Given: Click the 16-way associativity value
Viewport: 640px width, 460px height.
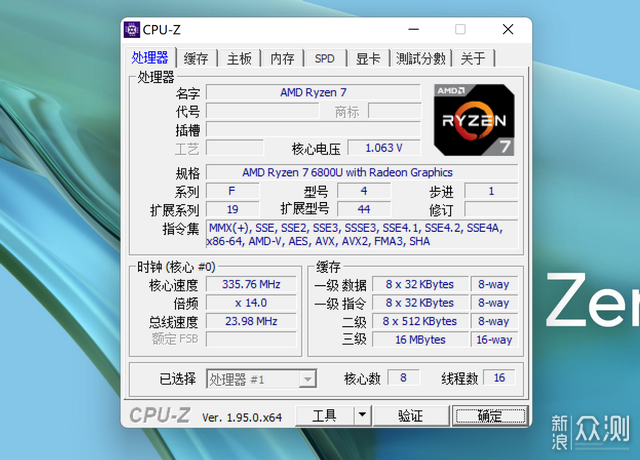Looking at the screenshot, I should click(494, 340).
